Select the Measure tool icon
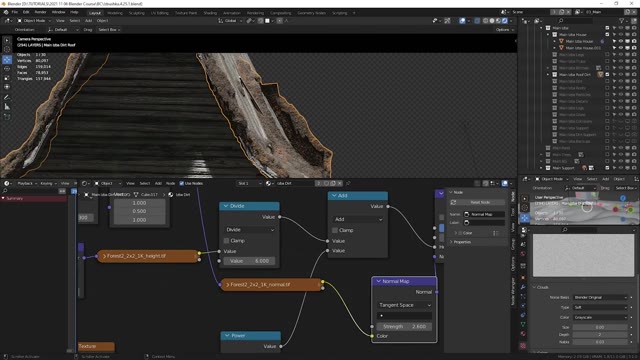 tap(7, 107)
